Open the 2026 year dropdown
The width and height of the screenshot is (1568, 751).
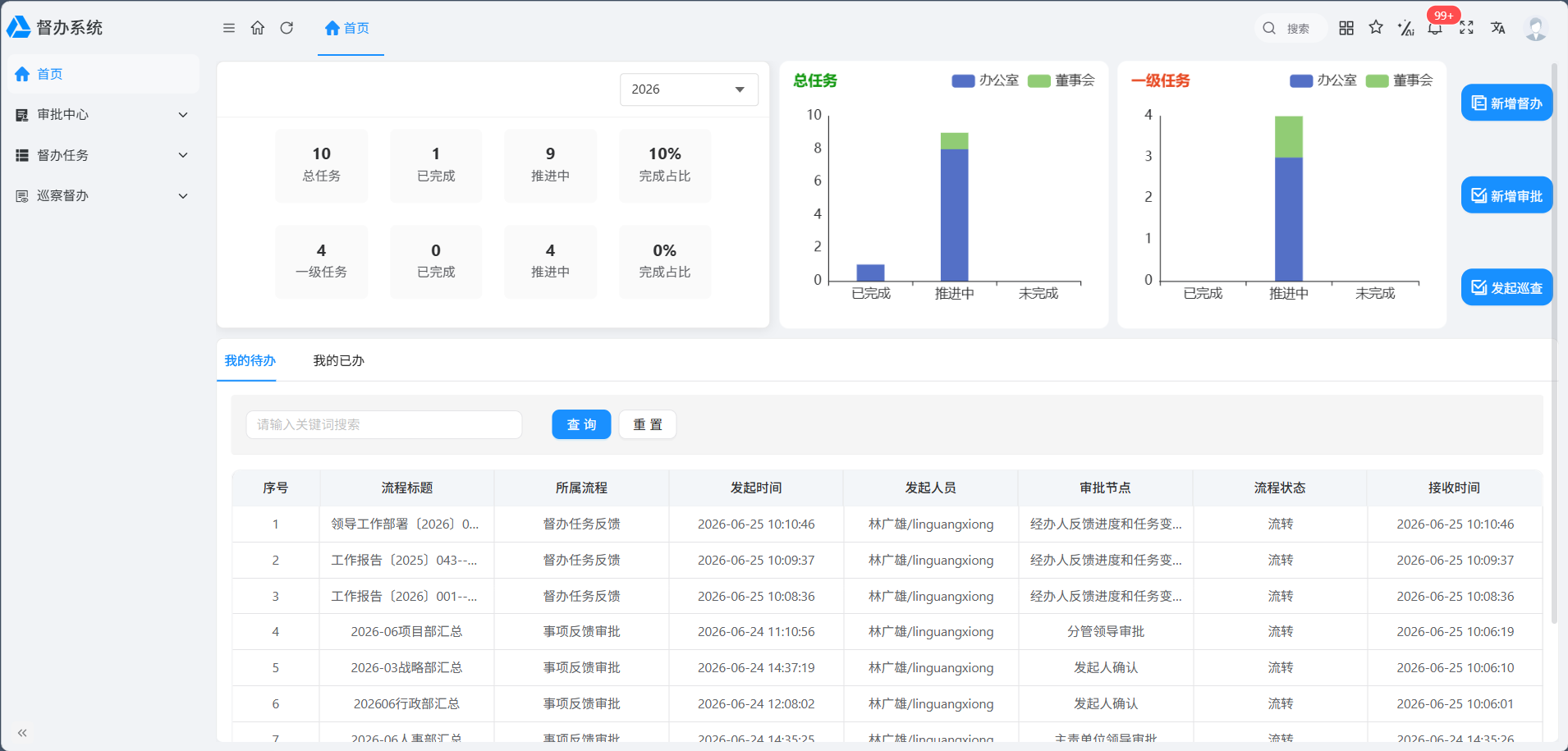pos(689,89)
